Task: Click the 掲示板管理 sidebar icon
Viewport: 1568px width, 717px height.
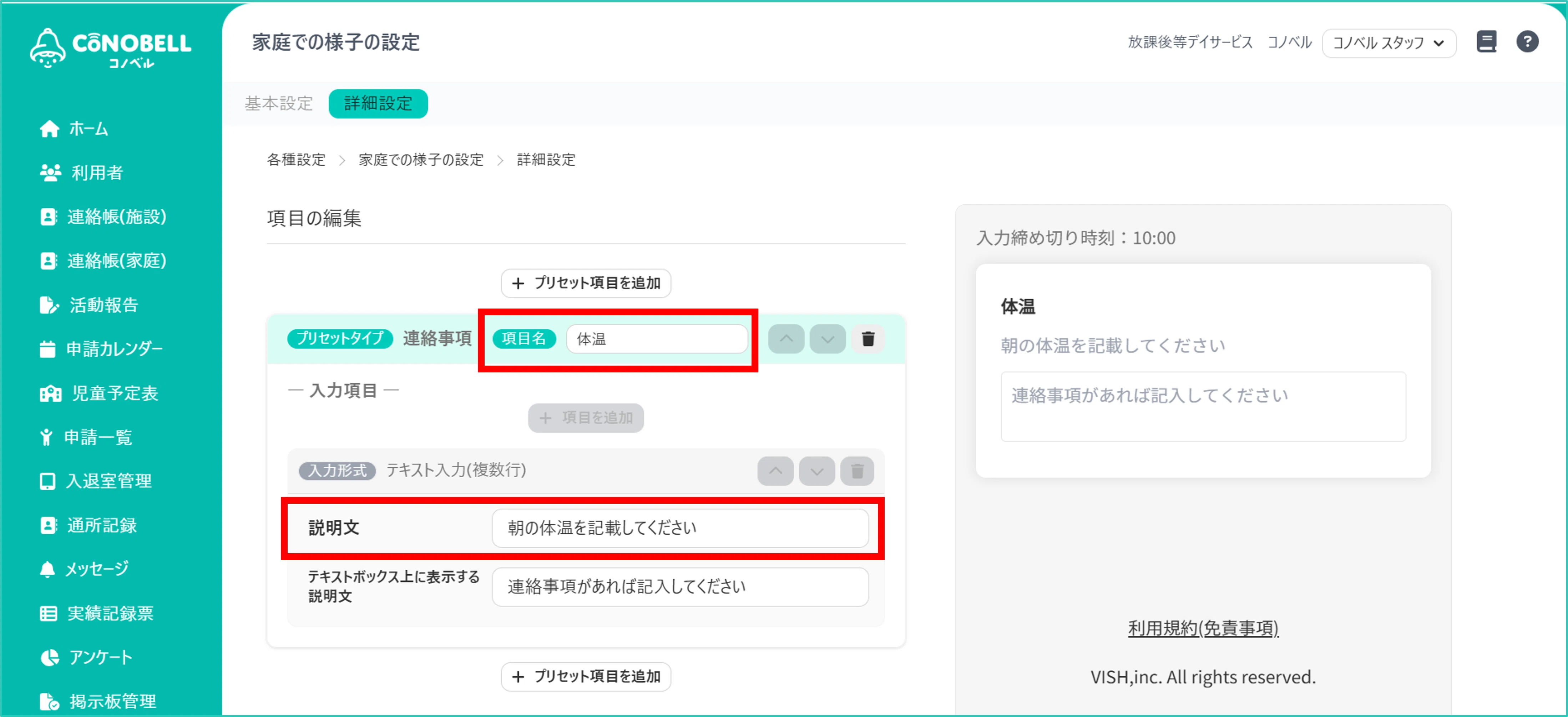Action: point(49,701)
